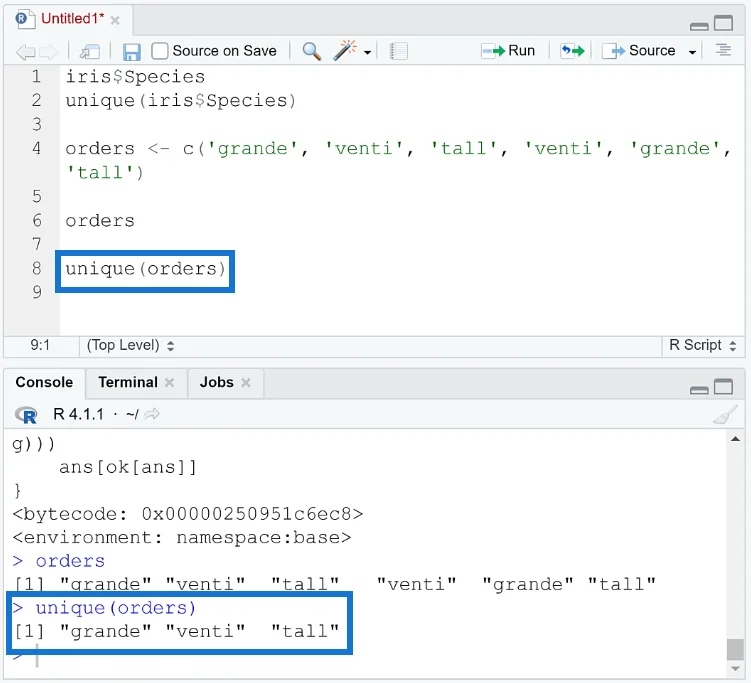751x683 pixels.
Task: View current working directory arrow
Action: (x=152, y=414)
